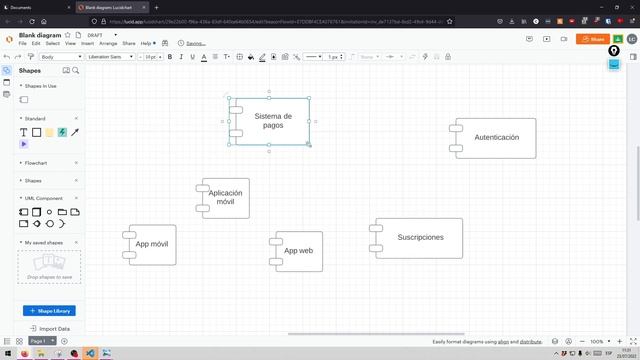Open the zoom level 100% dropdown

tap(600, 341)
